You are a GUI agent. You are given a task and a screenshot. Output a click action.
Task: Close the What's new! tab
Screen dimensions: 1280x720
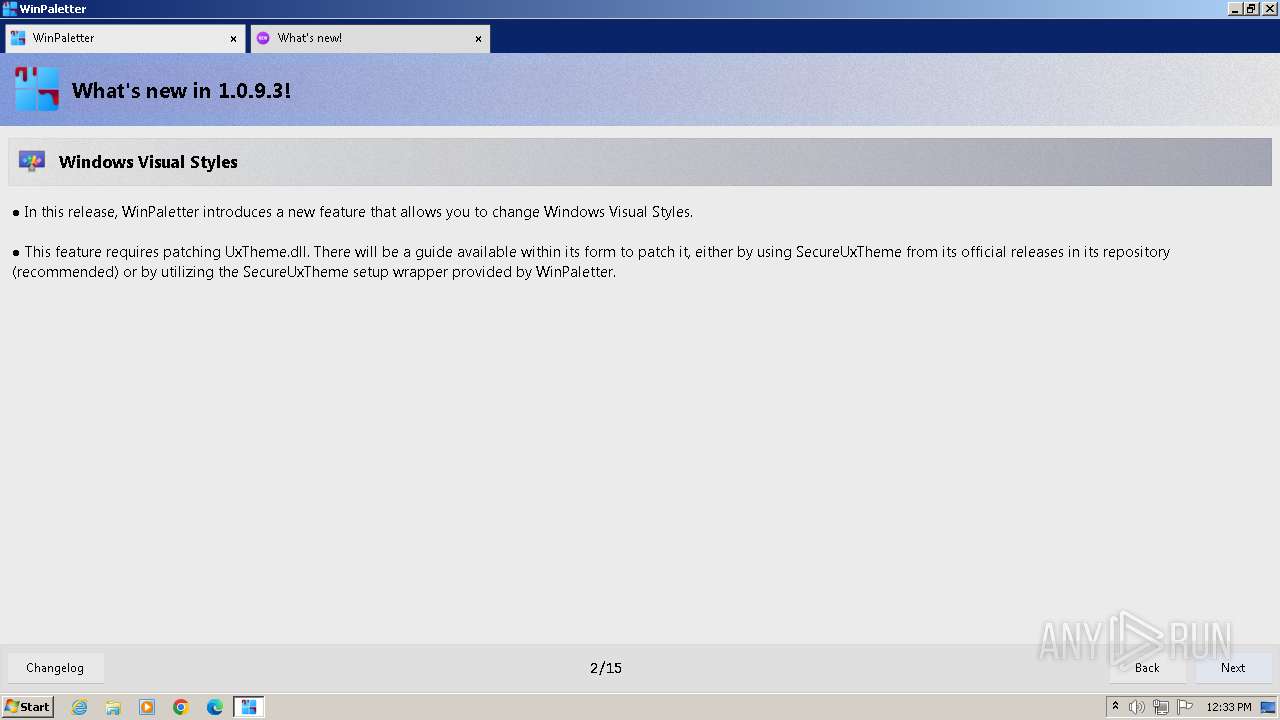478,39
